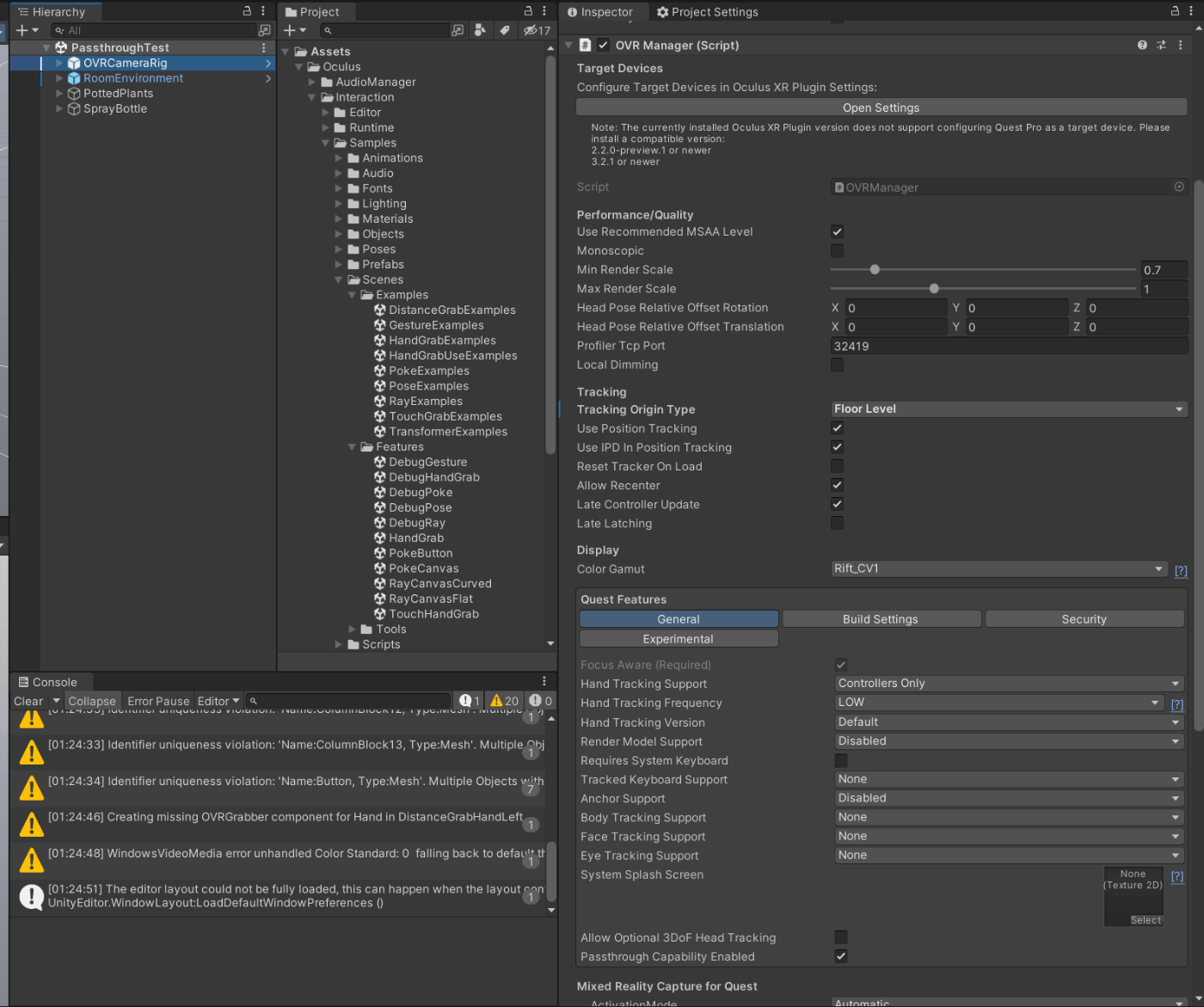Select the Experimental Quest Features tab
The image size is (1204, 1007).
tap(679, 639)
